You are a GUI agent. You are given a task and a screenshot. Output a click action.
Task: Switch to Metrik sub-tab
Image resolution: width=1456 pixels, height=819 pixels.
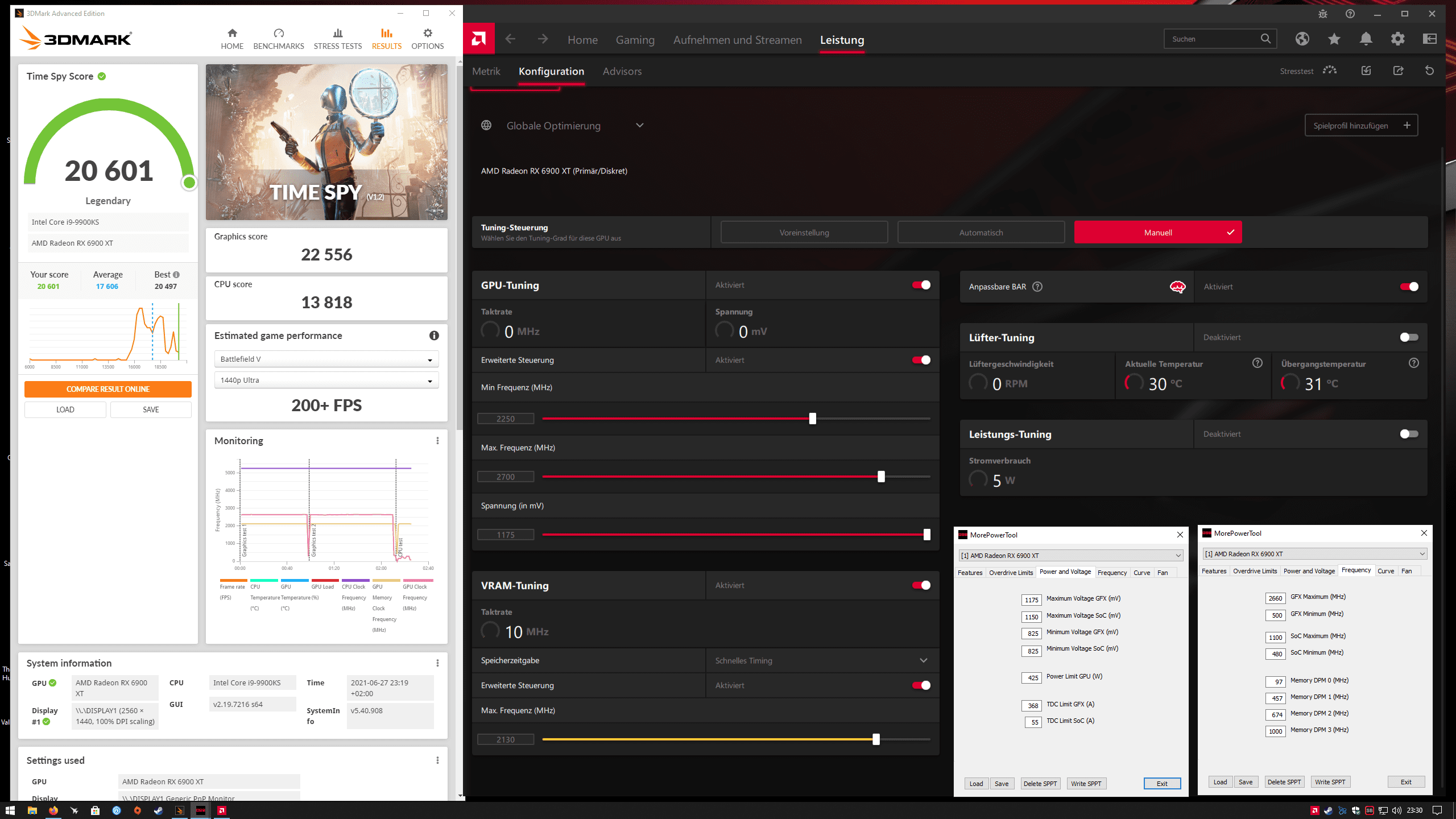[x=486, y=71]
